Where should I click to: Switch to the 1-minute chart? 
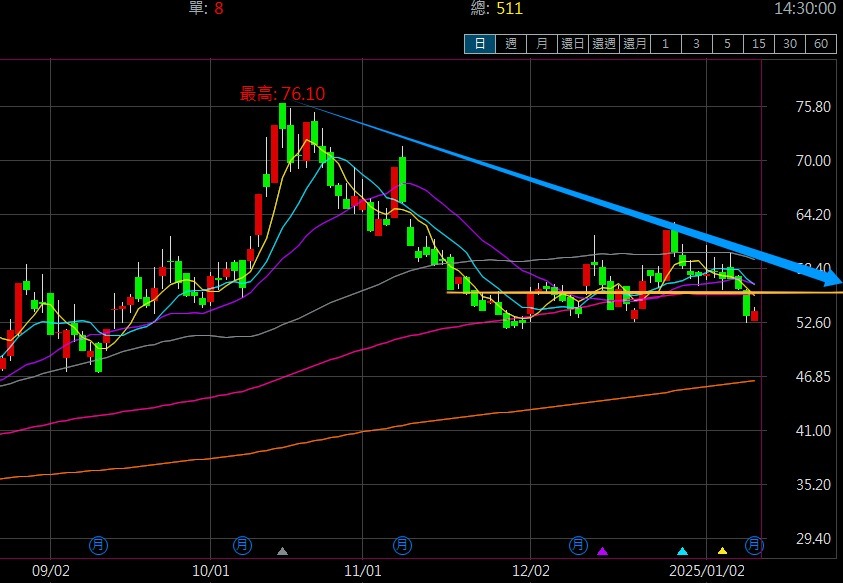[x=666, y=43]
